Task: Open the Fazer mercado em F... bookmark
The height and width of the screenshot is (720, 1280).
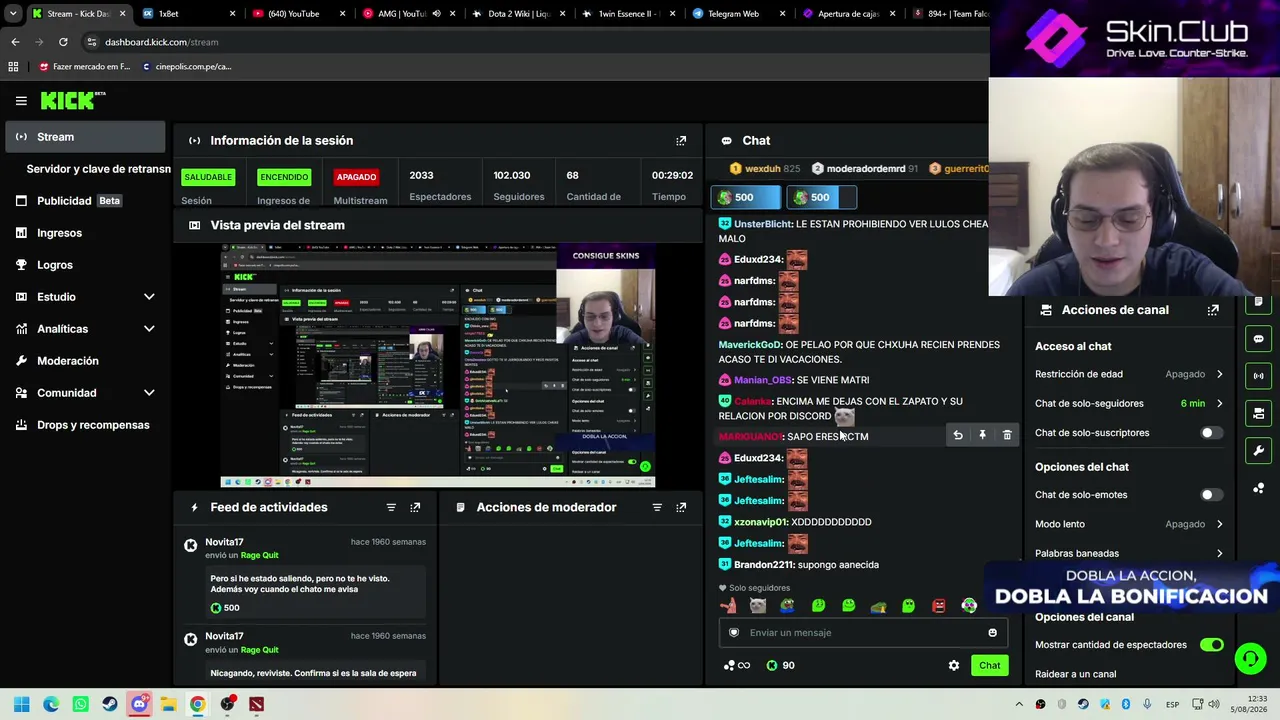Action: pyautogui.click(x=84, y=67)
